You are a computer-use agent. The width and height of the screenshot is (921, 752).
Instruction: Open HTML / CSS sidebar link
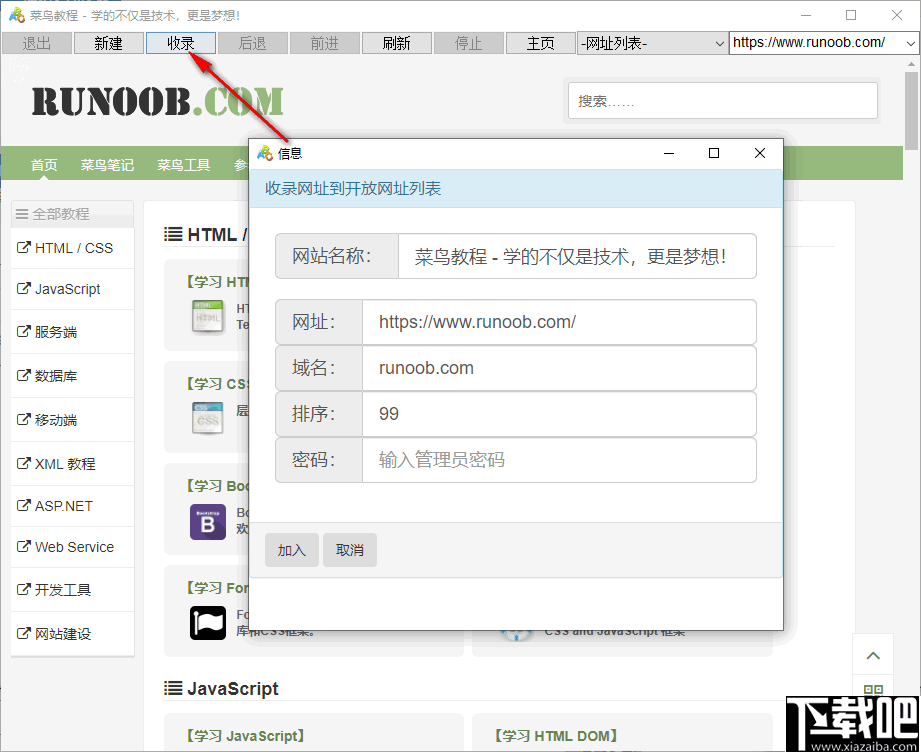(x=72, y=248)
